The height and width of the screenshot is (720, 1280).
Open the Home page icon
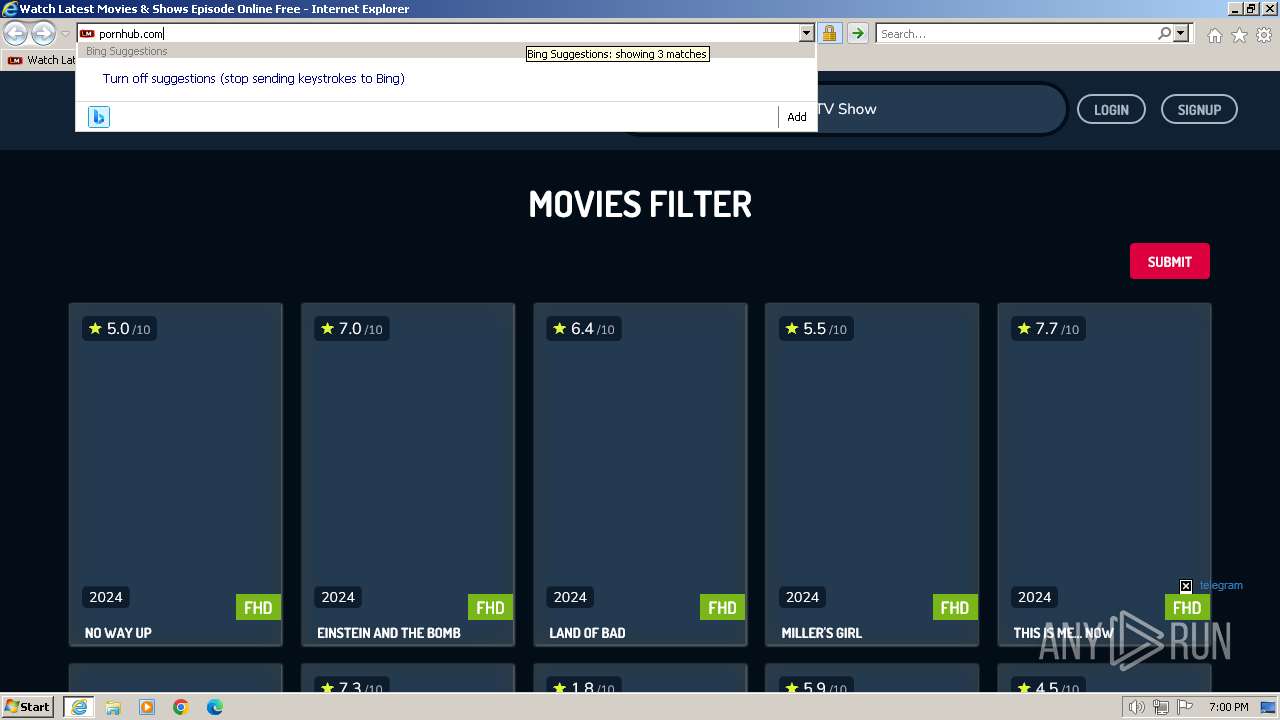pos(1214,35)
